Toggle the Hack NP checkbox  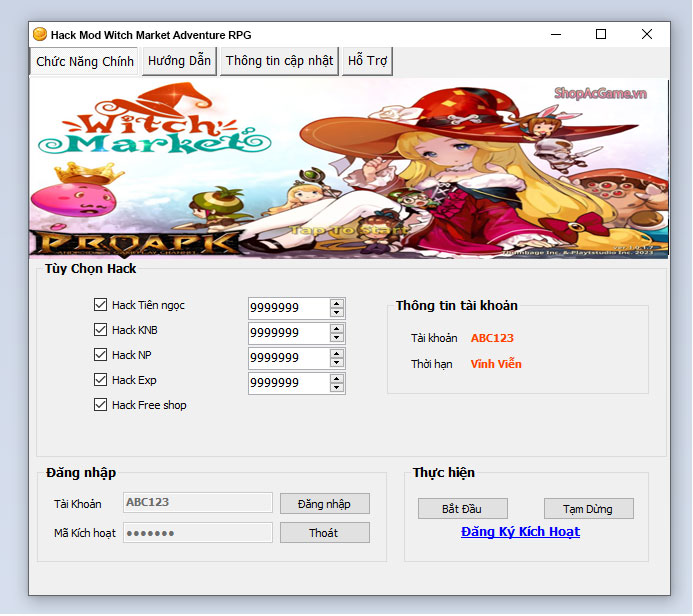coord(100,354)
